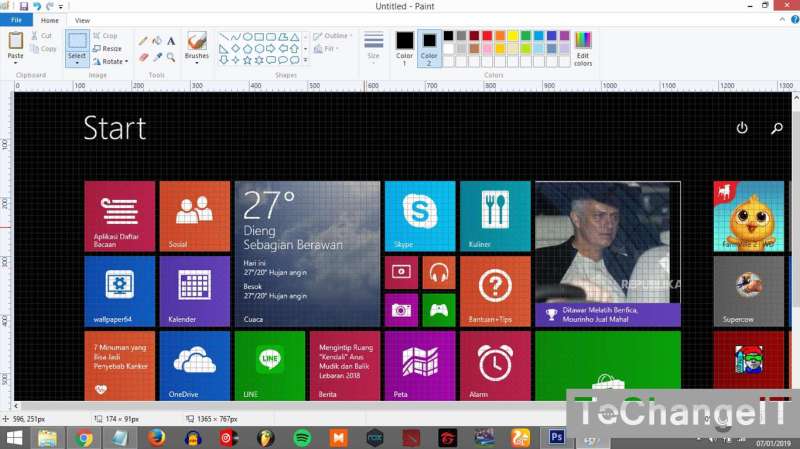Viewport: 800px width, 449px height.
Task: Pick the yellow color swatch
Action: click(513, 36)
